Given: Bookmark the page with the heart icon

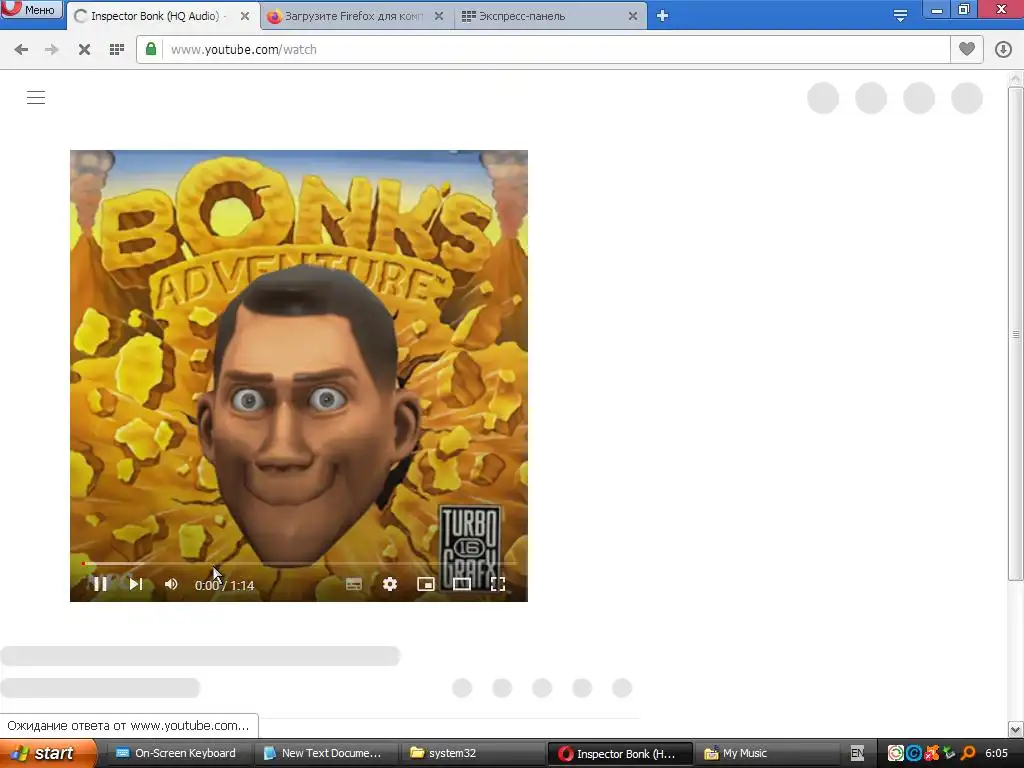Looking at the screenshot, I should (967, 49).
